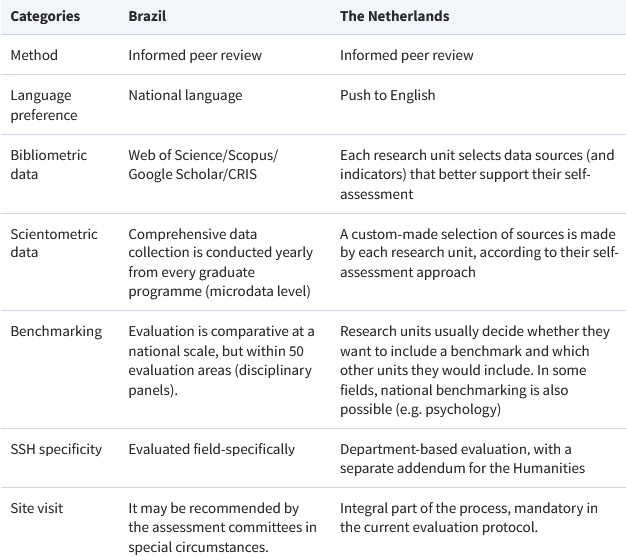Select the Site visit row label
The height and width of the screenshot is (557, 626).
point(37,508)
